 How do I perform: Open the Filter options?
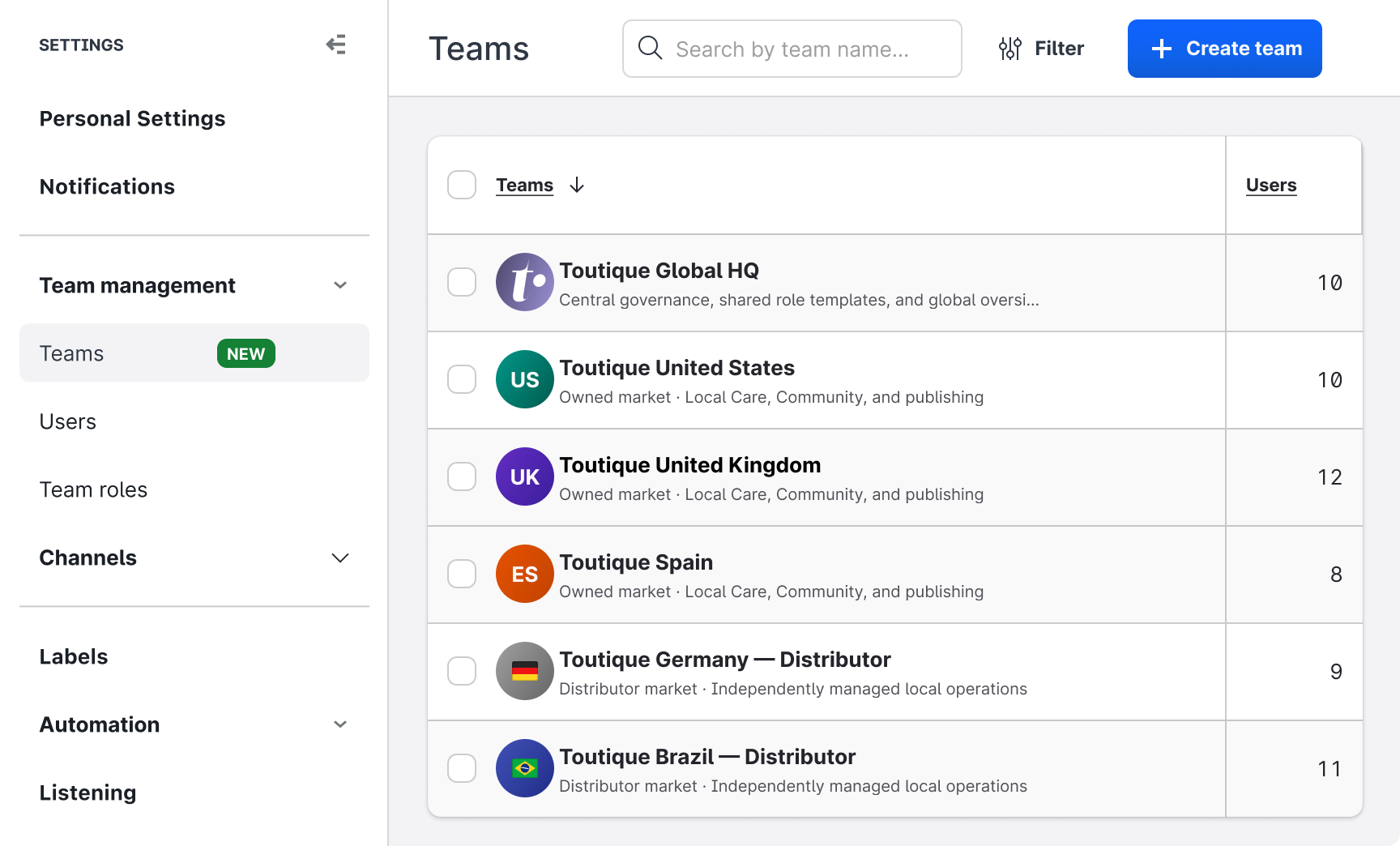(x=1042, y=49)
